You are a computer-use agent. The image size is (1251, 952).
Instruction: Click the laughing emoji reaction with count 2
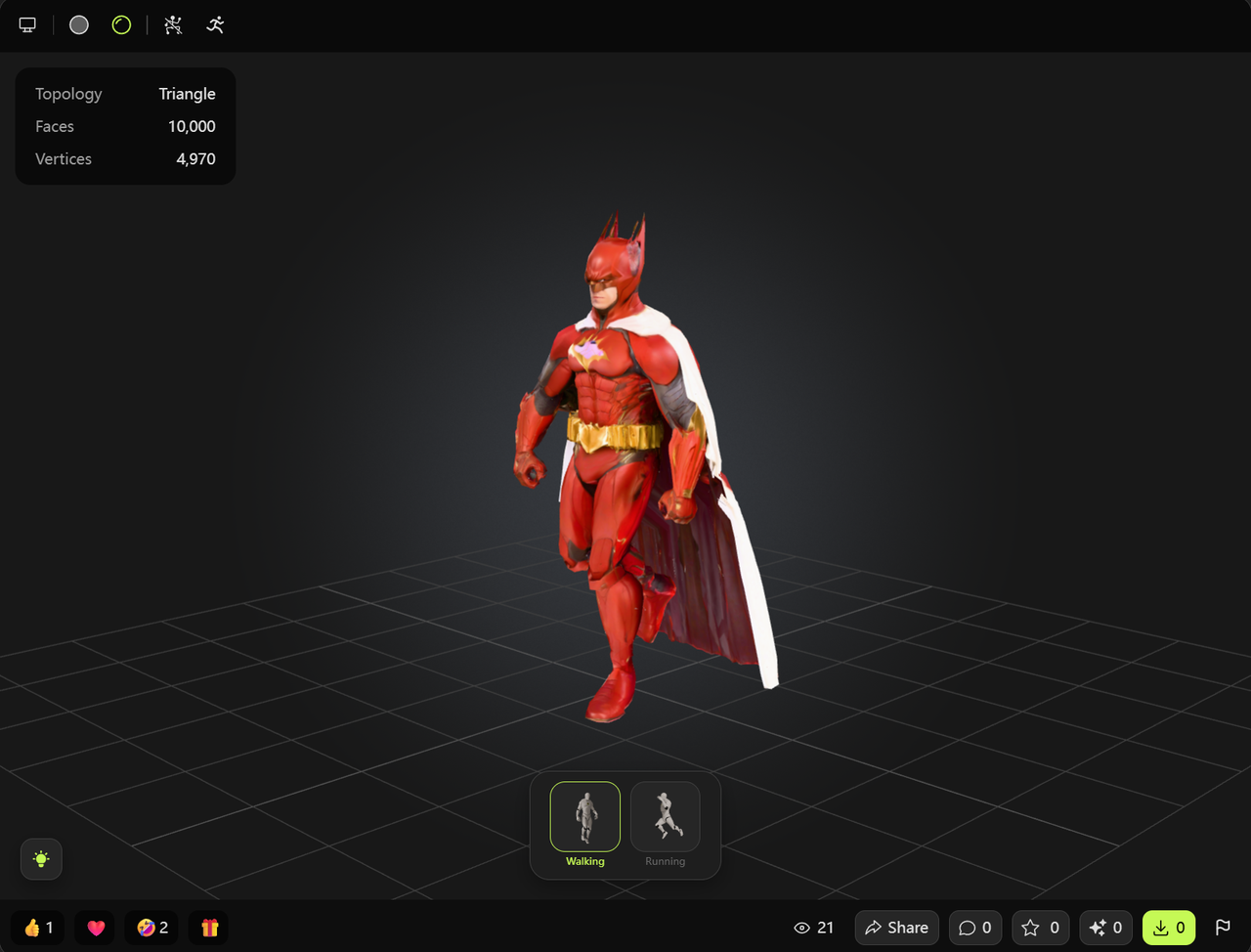point(152,928)
